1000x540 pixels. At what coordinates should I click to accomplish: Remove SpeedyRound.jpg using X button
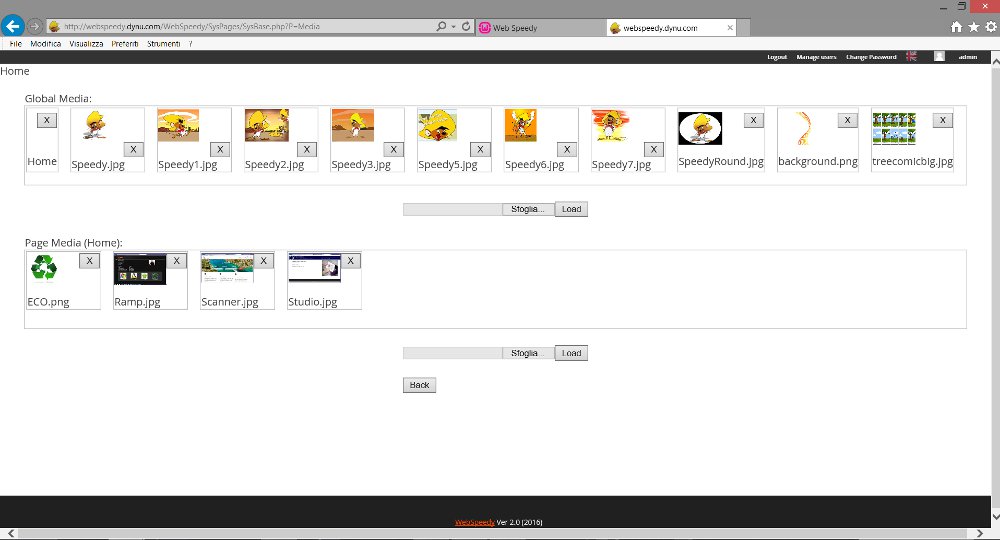coord(753,120)
